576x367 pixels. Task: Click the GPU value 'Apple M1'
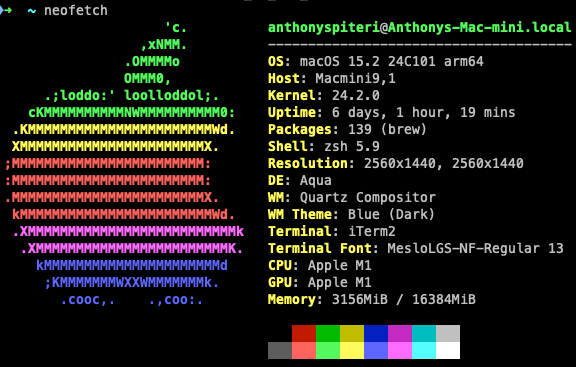click(x=339, y=282)
